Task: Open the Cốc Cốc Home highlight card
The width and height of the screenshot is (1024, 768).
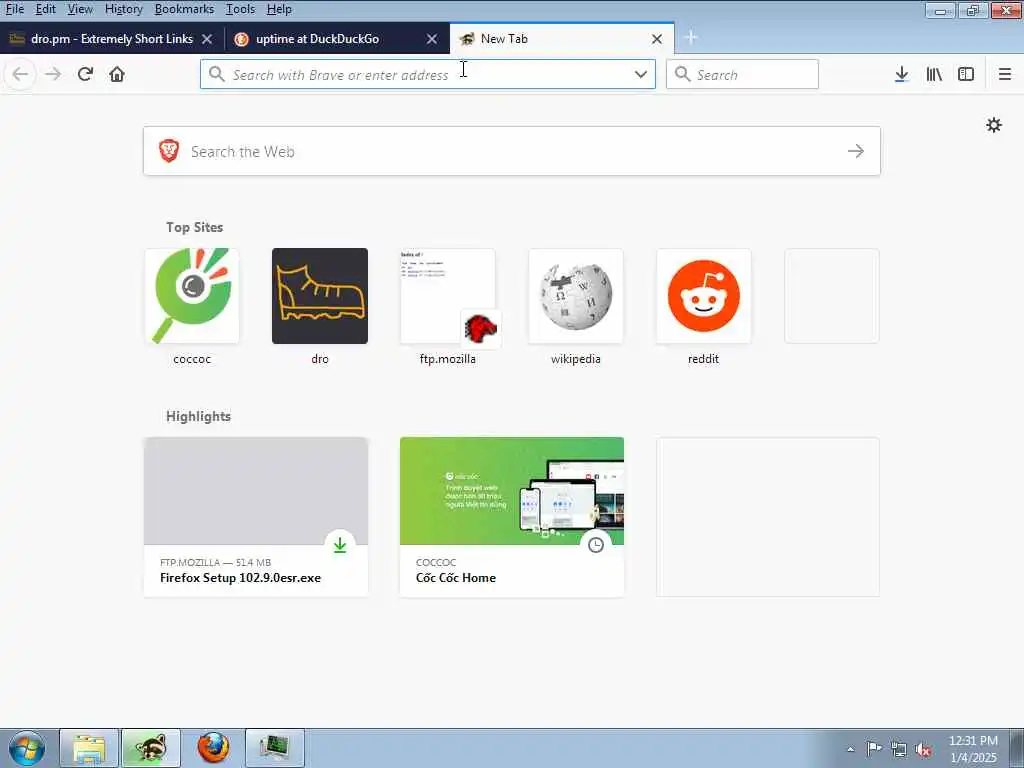Action: coord(512,517)
